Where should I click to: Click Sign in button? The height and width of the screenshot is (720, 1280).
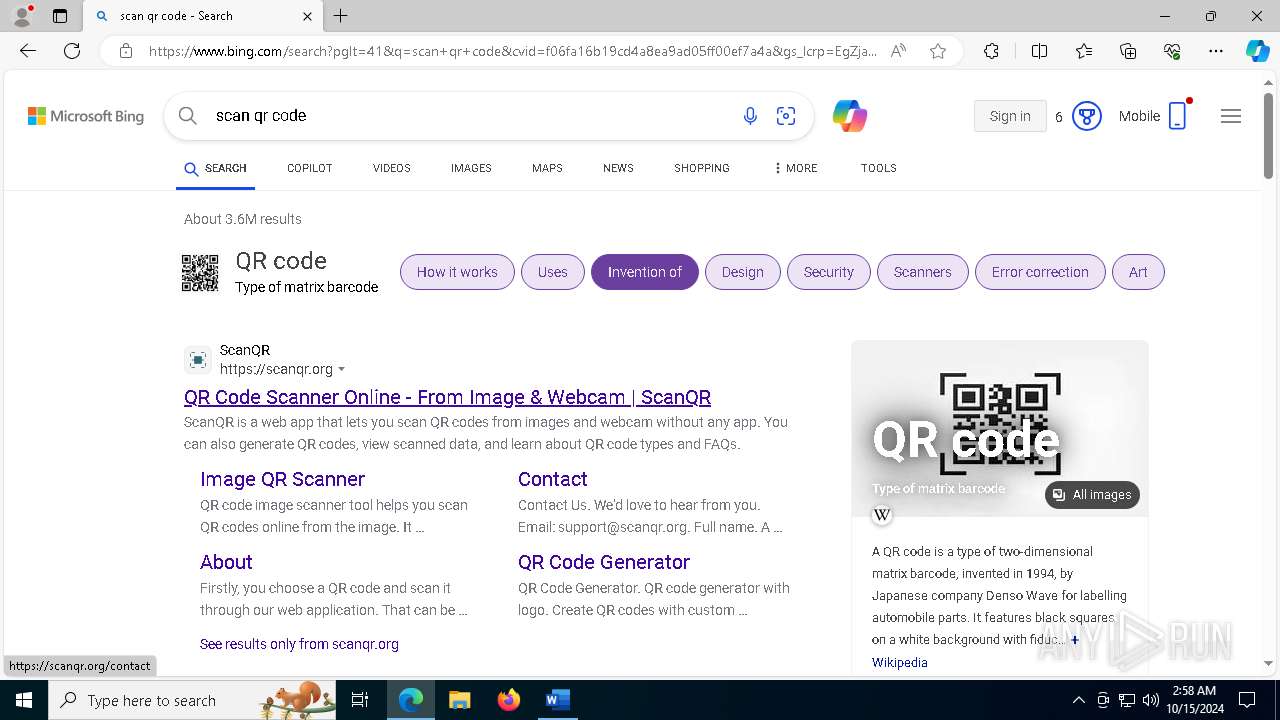(1010, 116)
